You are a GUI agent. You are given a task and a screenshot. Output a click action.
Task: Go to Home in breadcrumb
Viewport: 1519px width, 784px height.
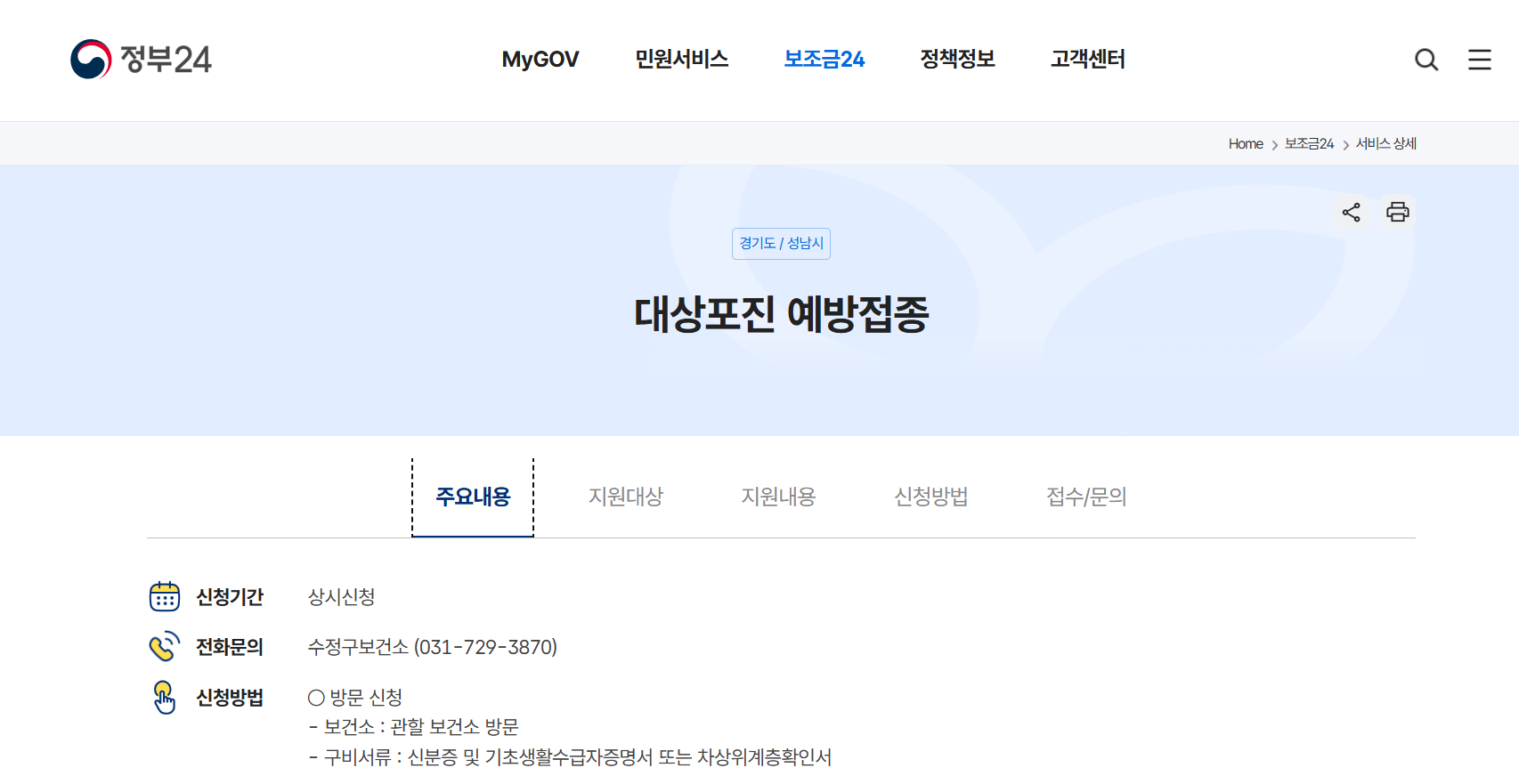1246,144
